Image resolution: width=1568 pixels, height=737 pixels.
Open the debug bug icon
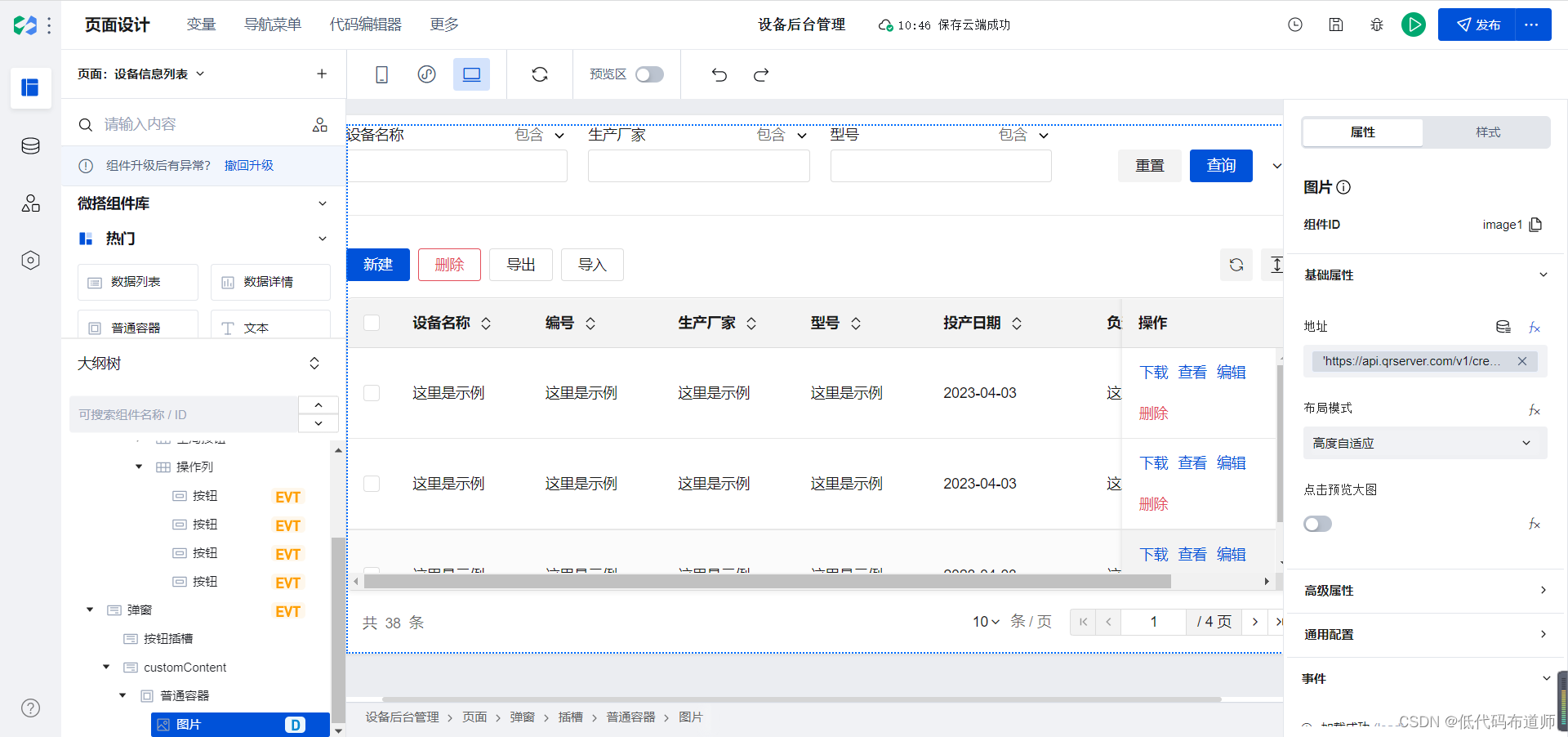pyautogui.click(x=1377, y=25)
